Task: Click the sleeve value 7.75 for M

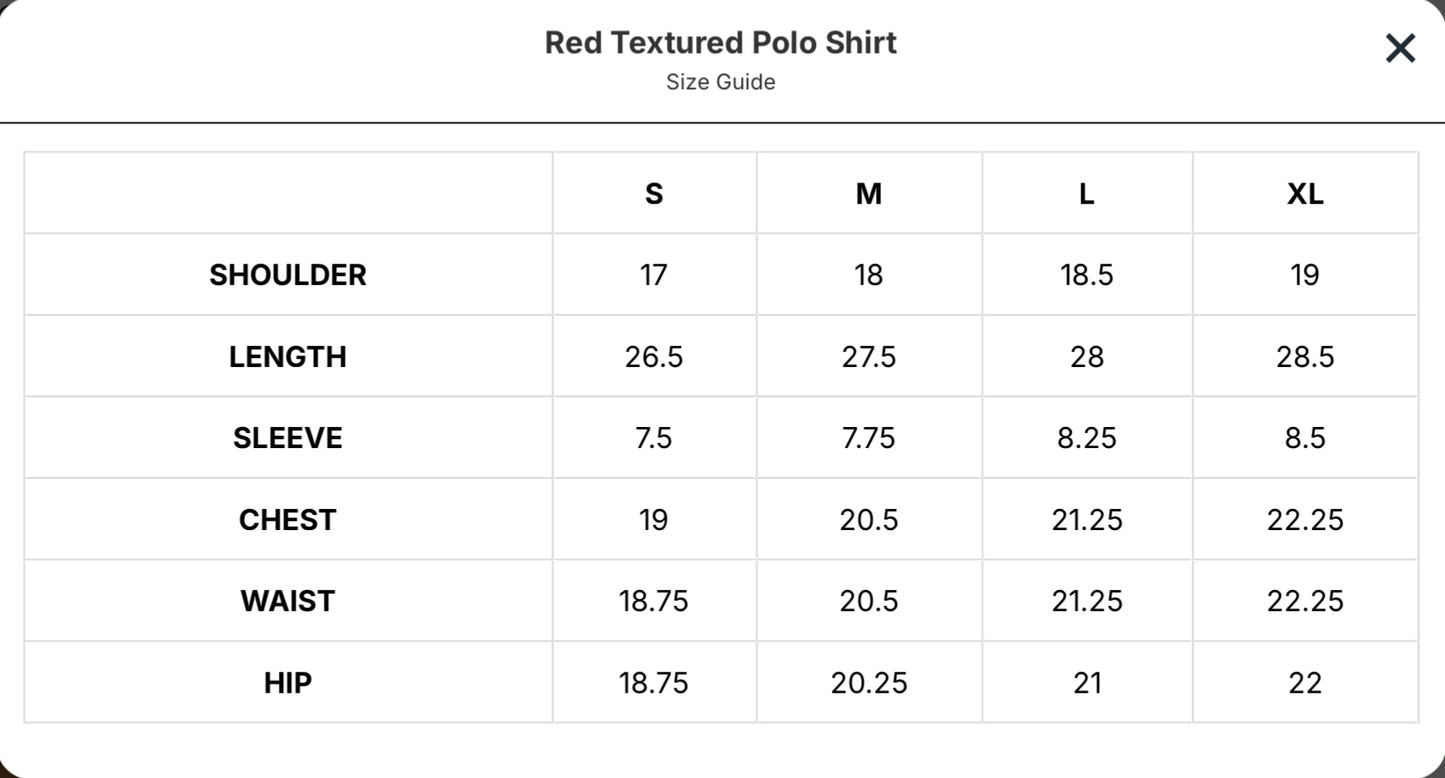Action: coord(869,438)
